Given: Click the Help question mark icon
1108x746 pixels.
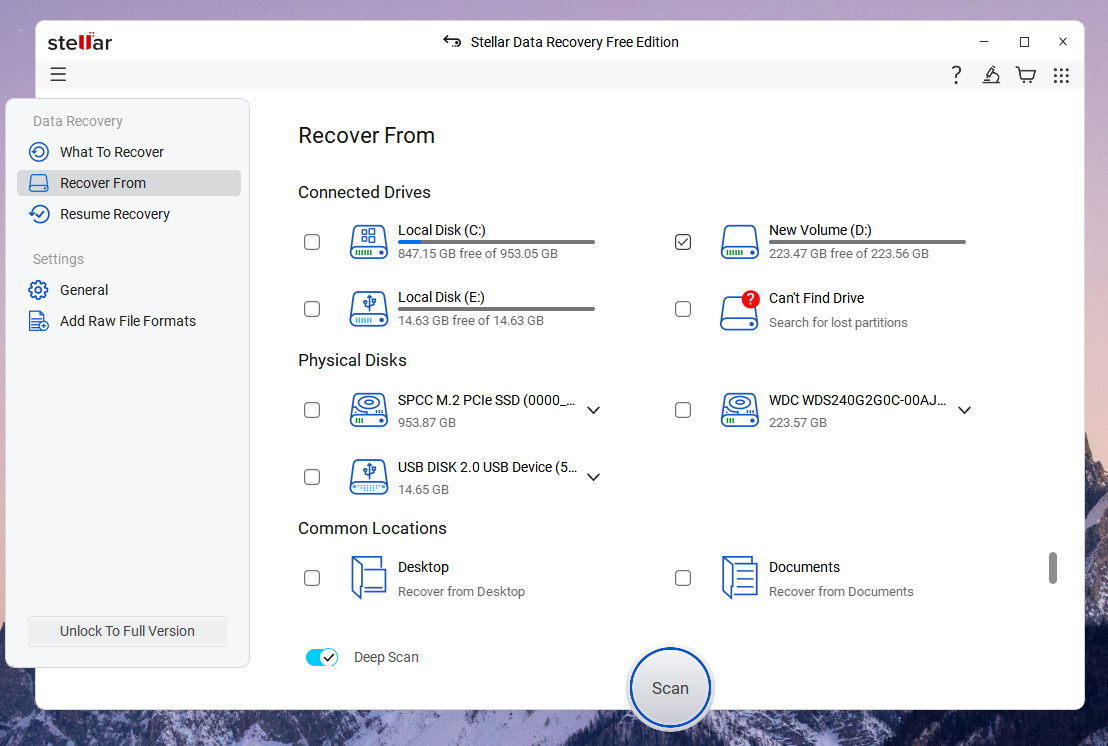Looking at the screenshot, I should (x=956, y=75).
